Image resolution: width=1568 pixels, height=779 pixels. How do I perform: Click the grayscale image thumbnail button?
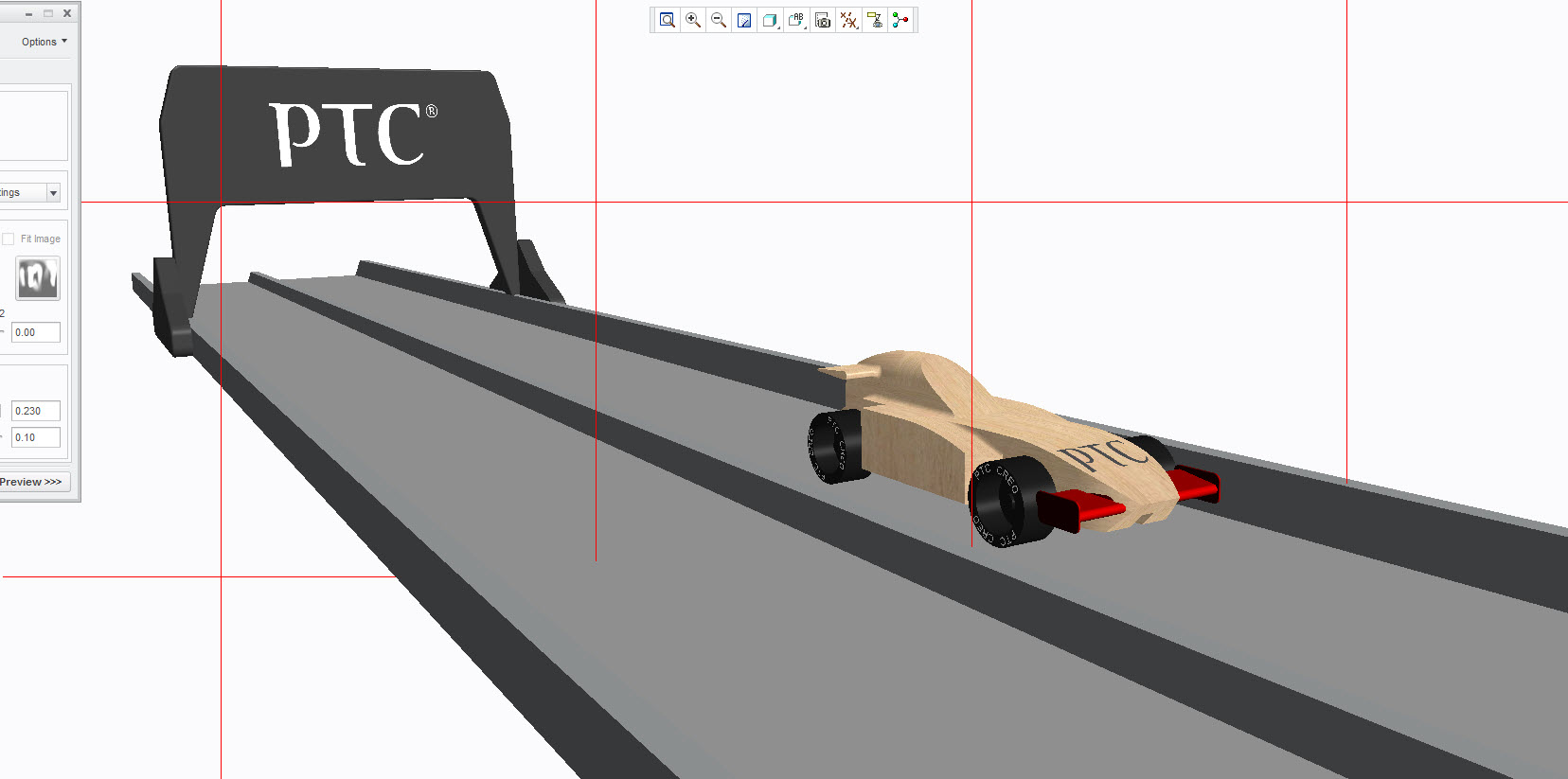38,278
